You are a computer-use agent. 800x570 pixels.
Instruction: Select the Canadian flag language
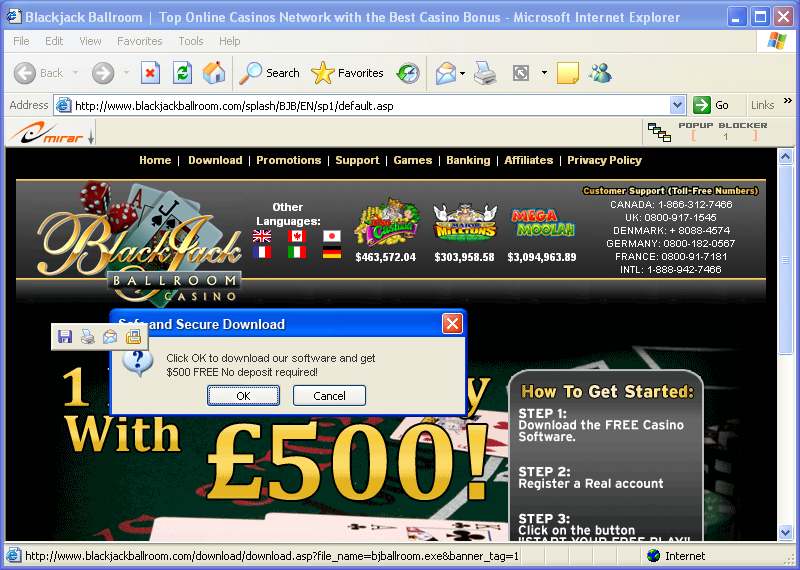click(297, 236)
